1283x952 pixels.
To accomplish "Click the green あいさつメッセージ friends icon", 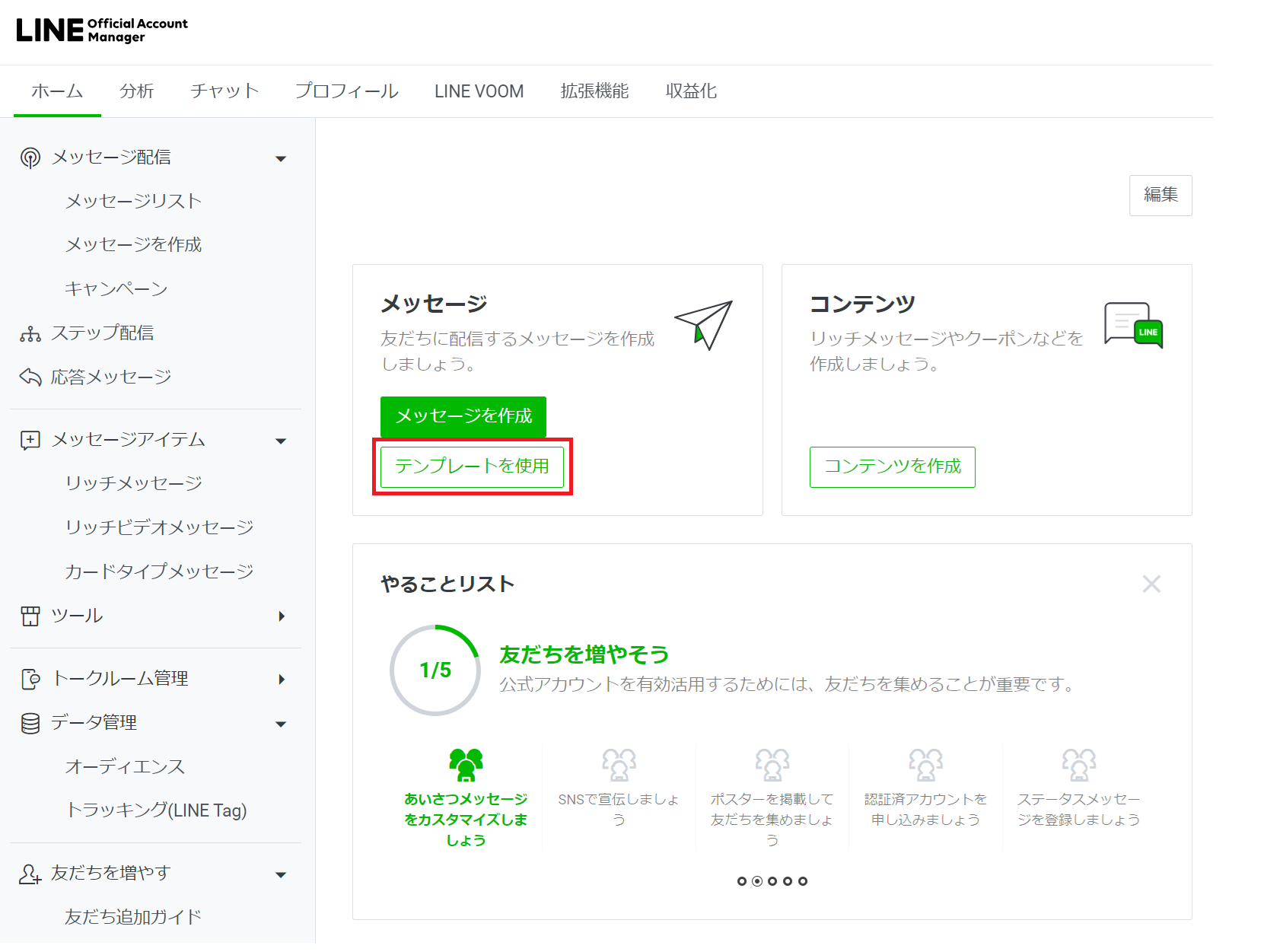I will (466, 764).
